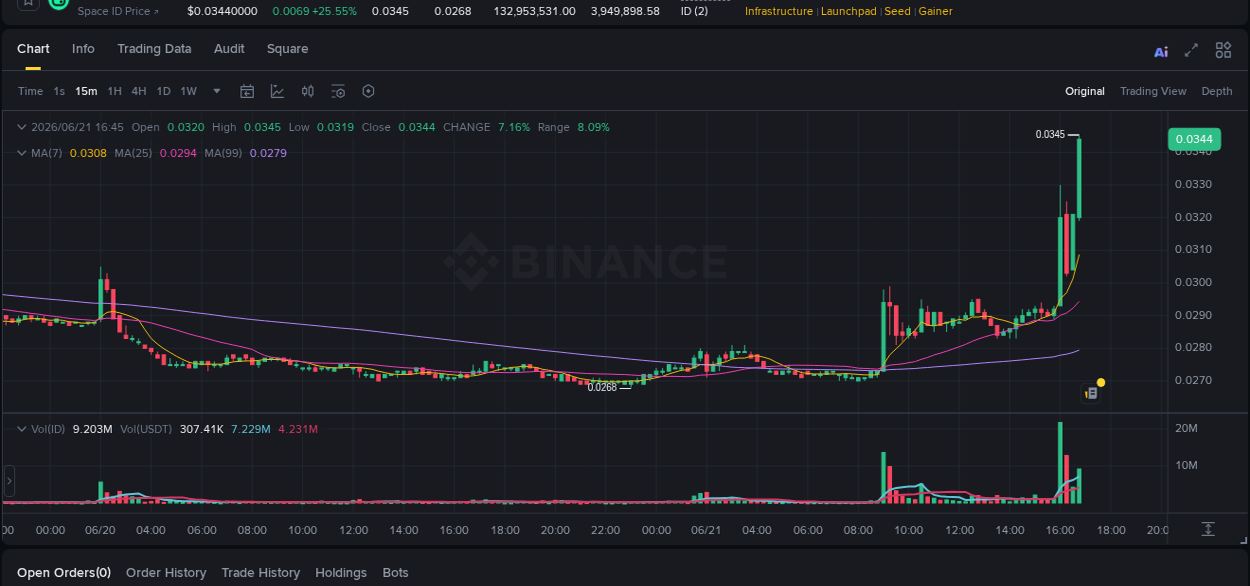Click the hexagon chart settings icon

368,91
